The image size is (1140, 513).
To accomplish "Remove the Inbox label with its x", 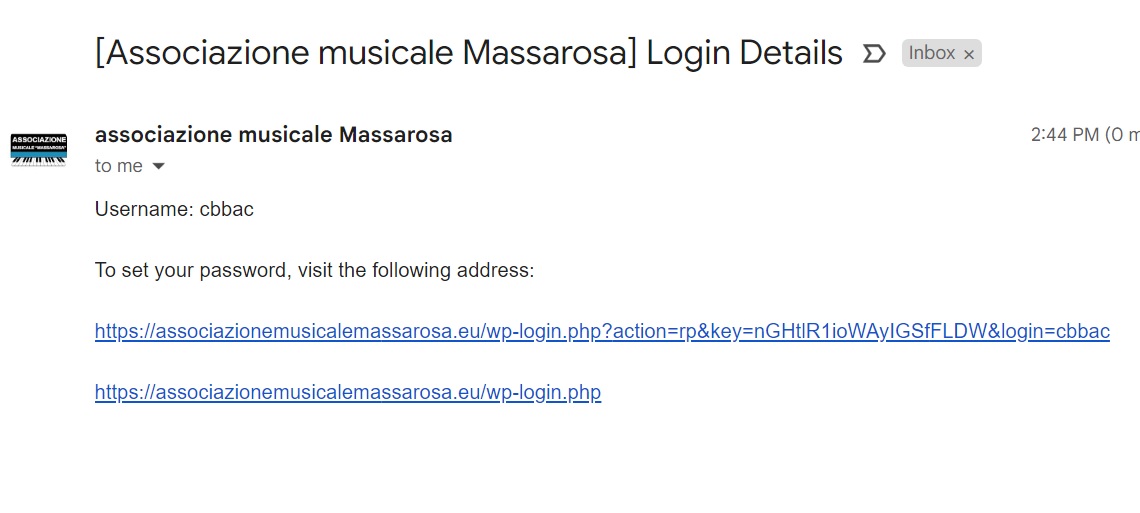I will 968,55.
